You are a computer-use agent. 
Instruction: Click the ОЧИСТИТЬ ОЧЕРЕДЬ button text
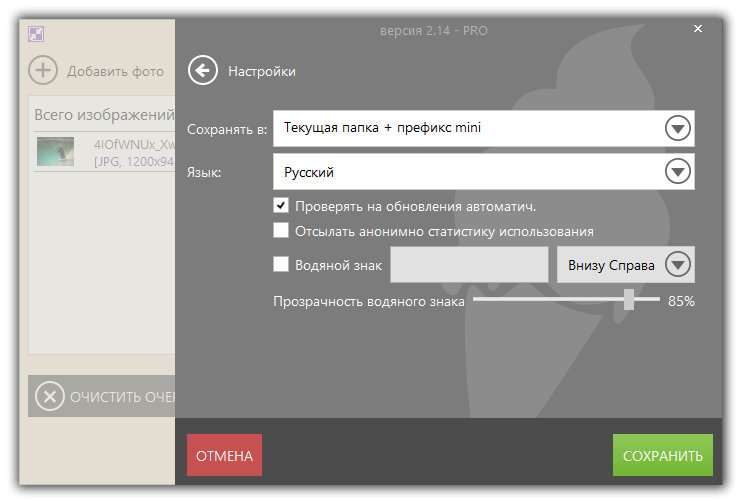[123, 397]
